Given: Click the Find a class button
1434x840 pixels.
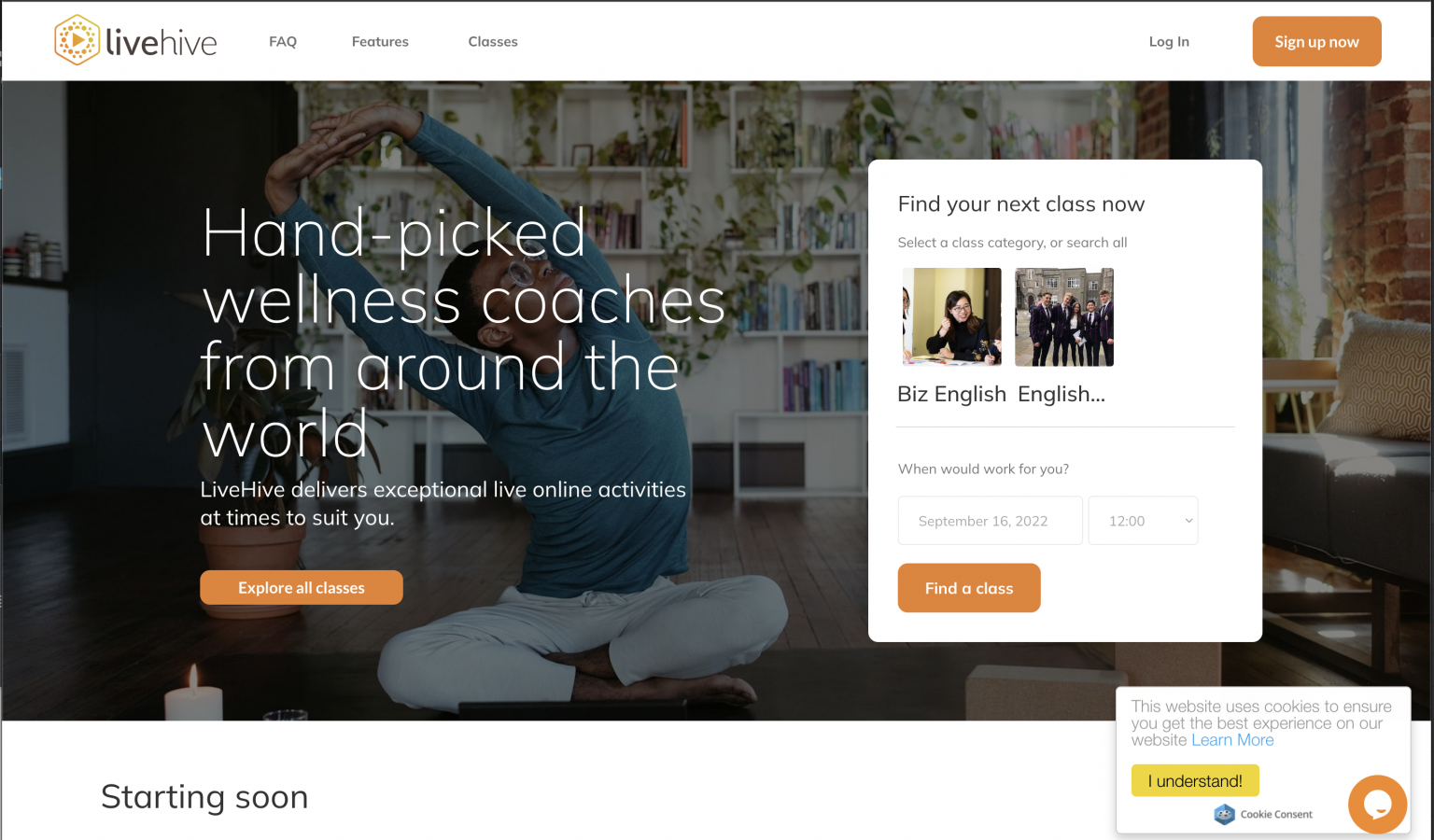Looking at the screenshot, I should (x=969, y=588).
